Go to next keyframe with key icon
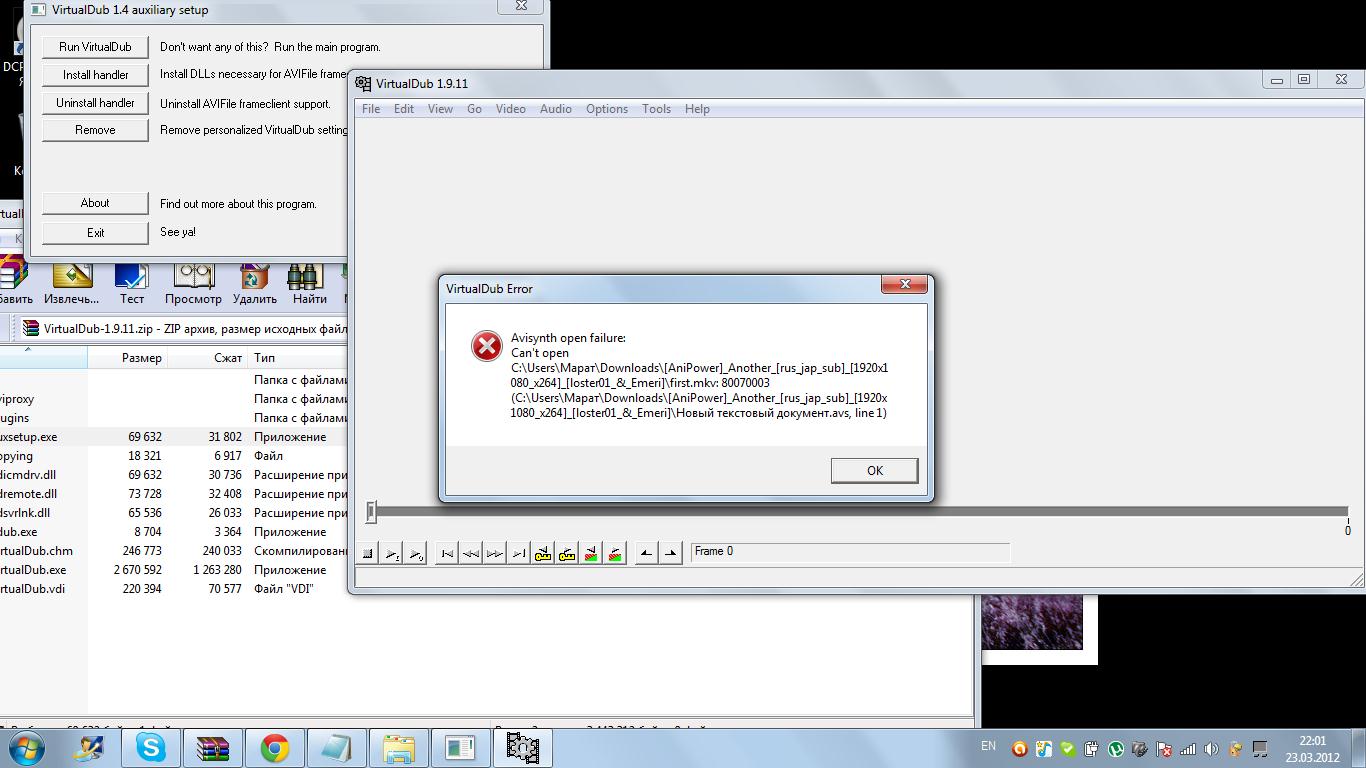The height and width of the screenshot is (768, 1366). point(567,553)
